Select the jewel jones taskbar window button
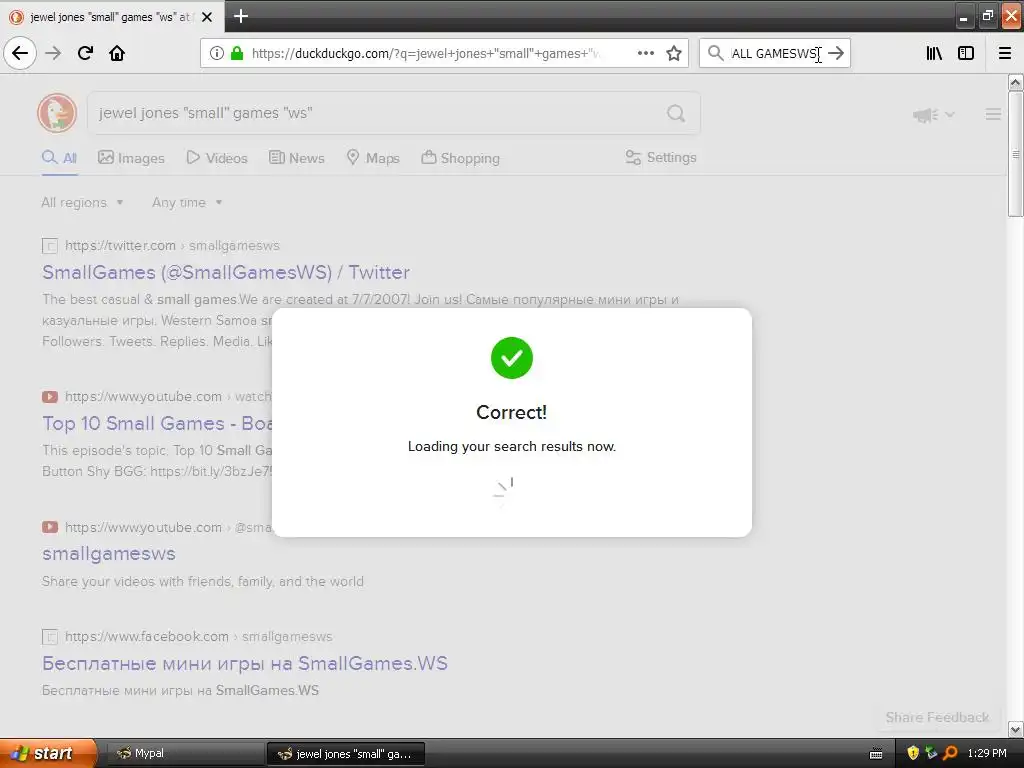Image resolution: width=1024 pixels, height=768 pixels. (x=346, y=754)
